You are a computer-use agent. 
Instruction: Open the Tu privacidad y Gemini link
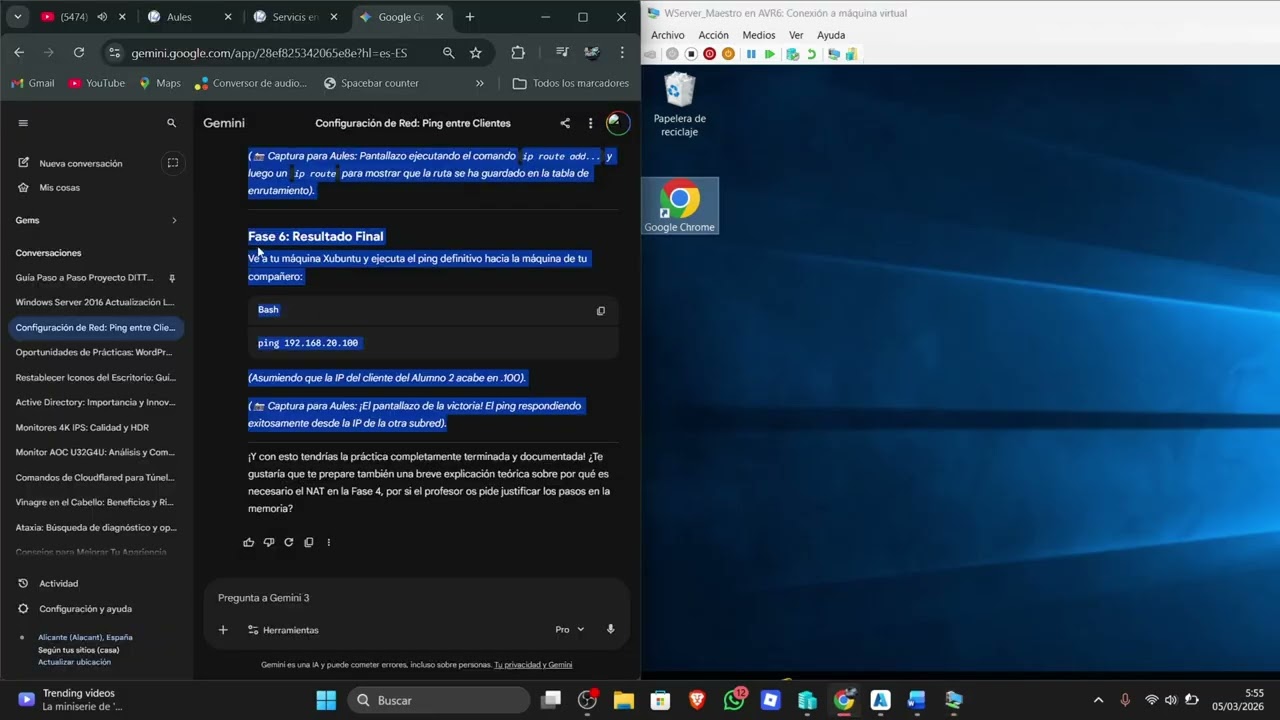click(533, 665)
